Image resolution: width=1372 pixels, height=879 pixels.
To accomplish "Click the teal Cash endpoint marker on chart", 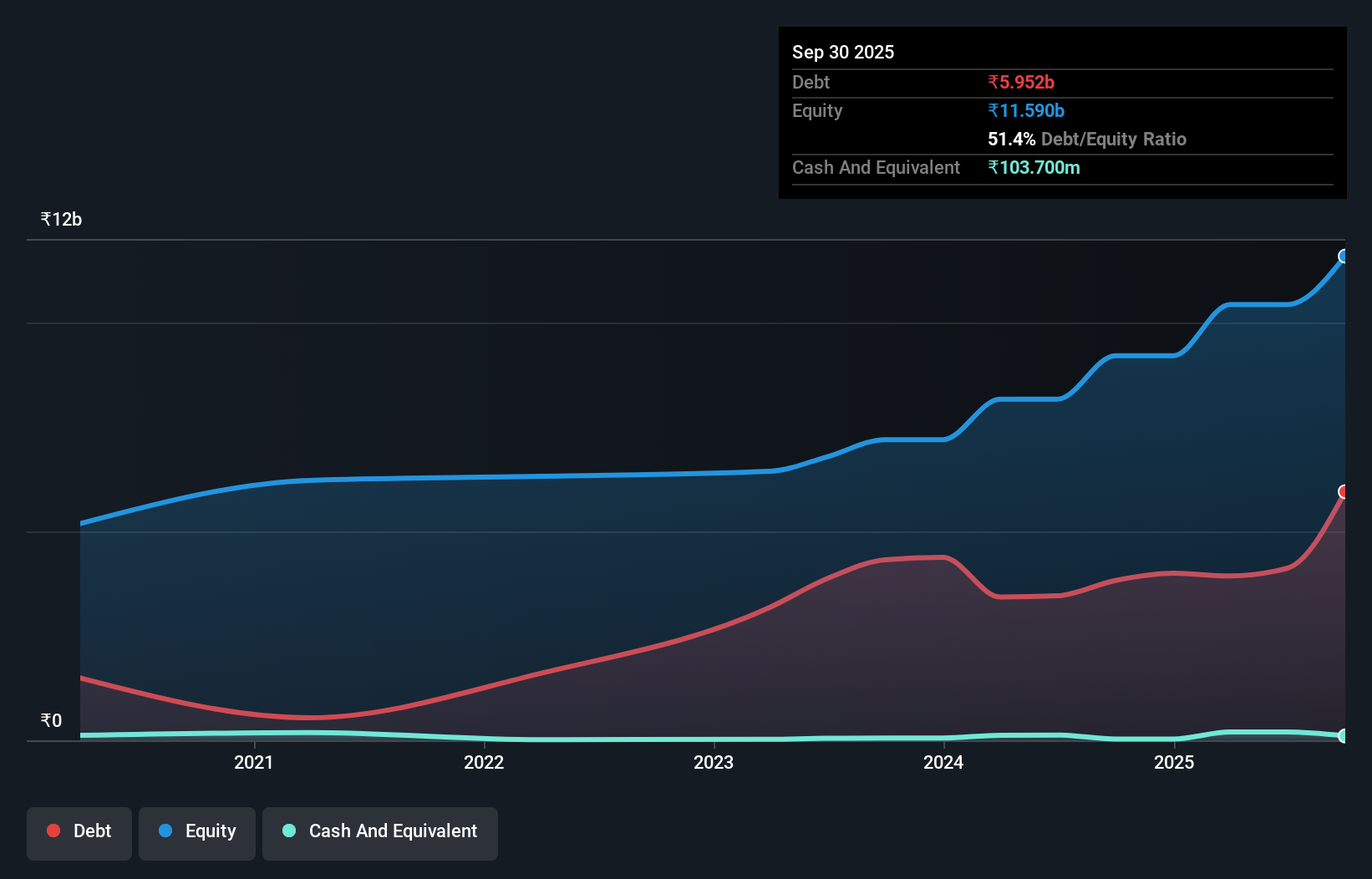I will coord(1344,736).
